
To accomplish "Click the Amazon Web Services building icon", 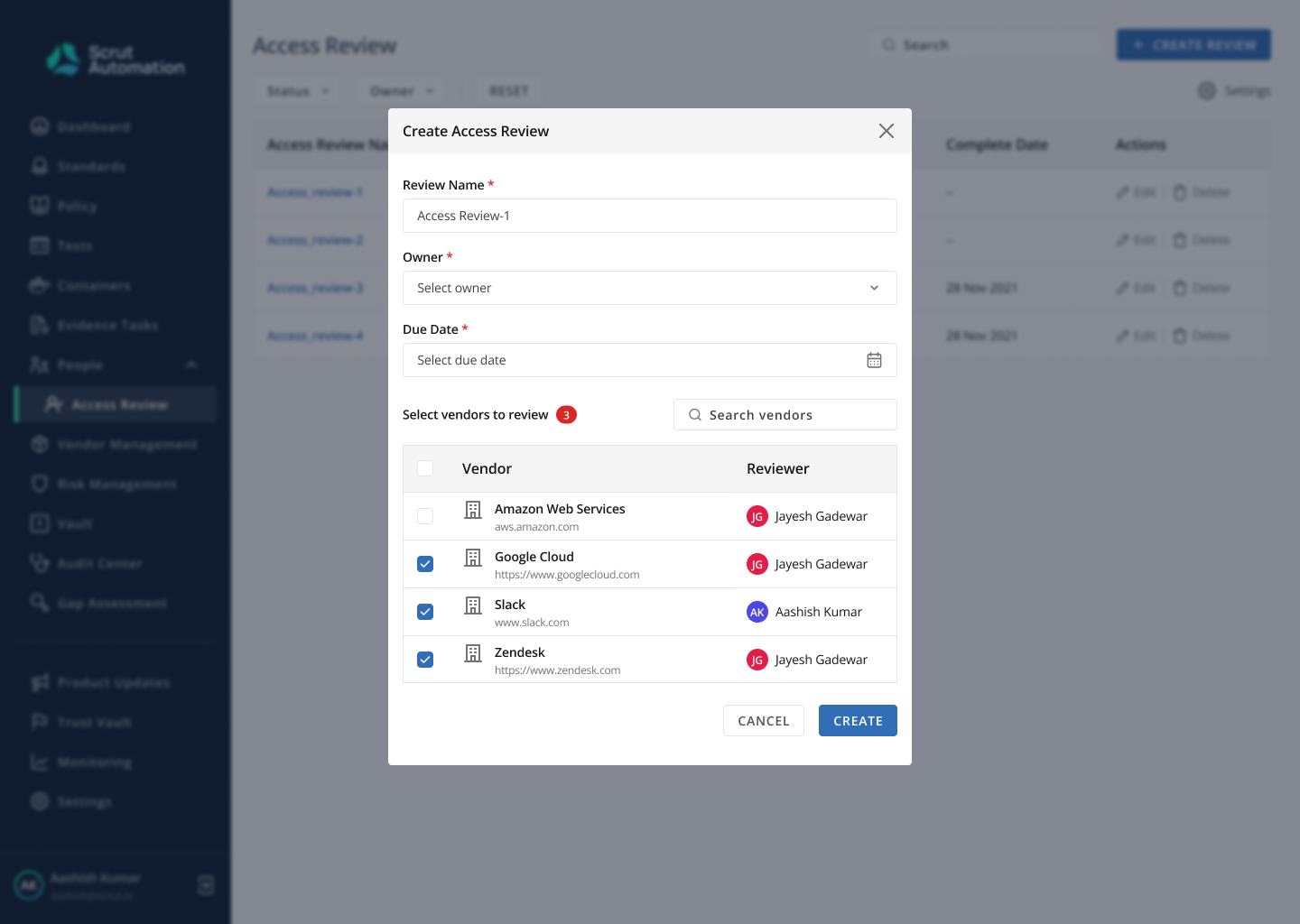I will 473,510.
